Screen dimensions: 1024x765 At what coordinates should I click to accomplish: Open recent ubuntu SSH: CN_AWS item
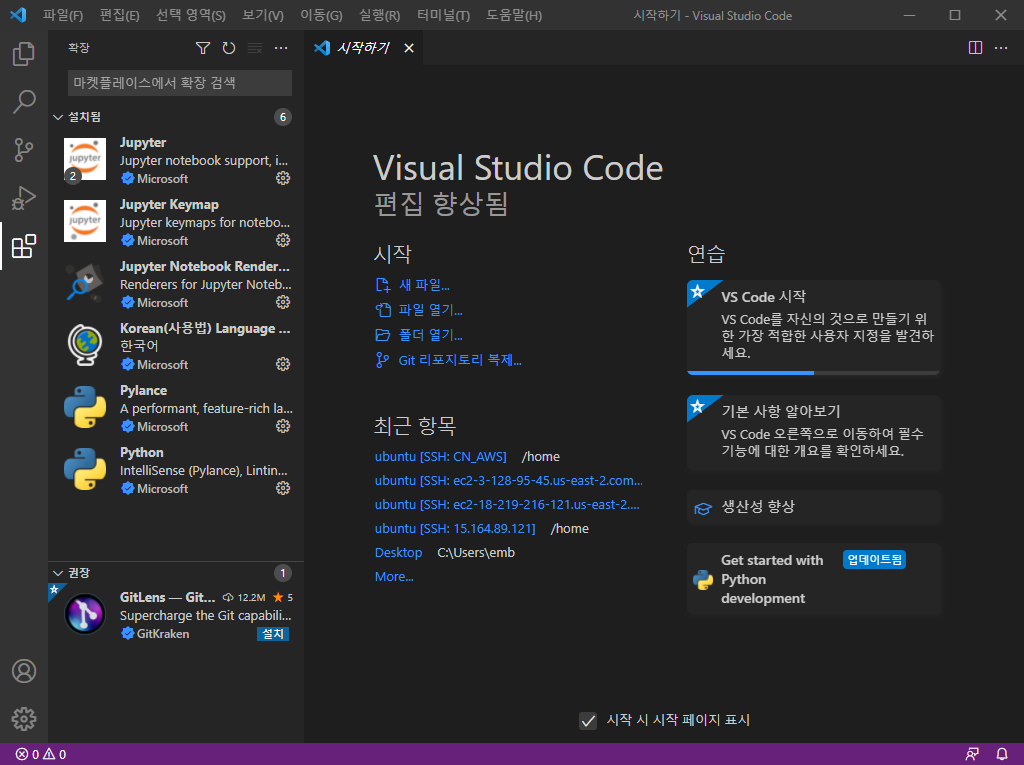click(x=441, y=457)
